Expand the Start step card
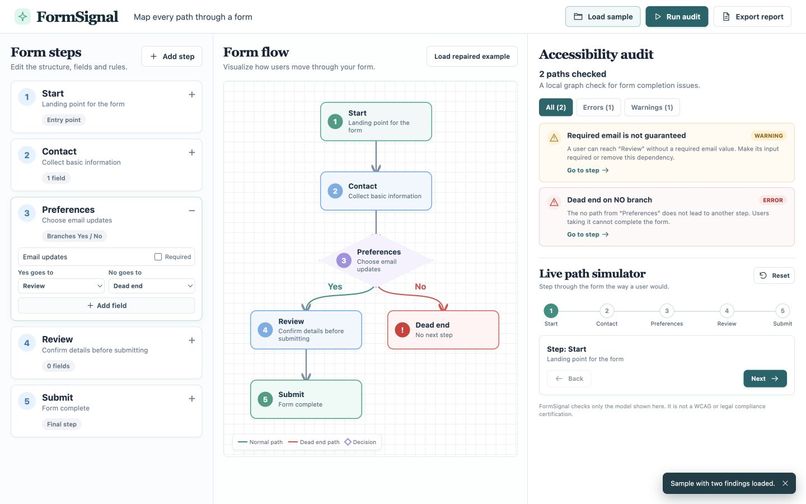 pyautogui.click(x=192, y=95)
